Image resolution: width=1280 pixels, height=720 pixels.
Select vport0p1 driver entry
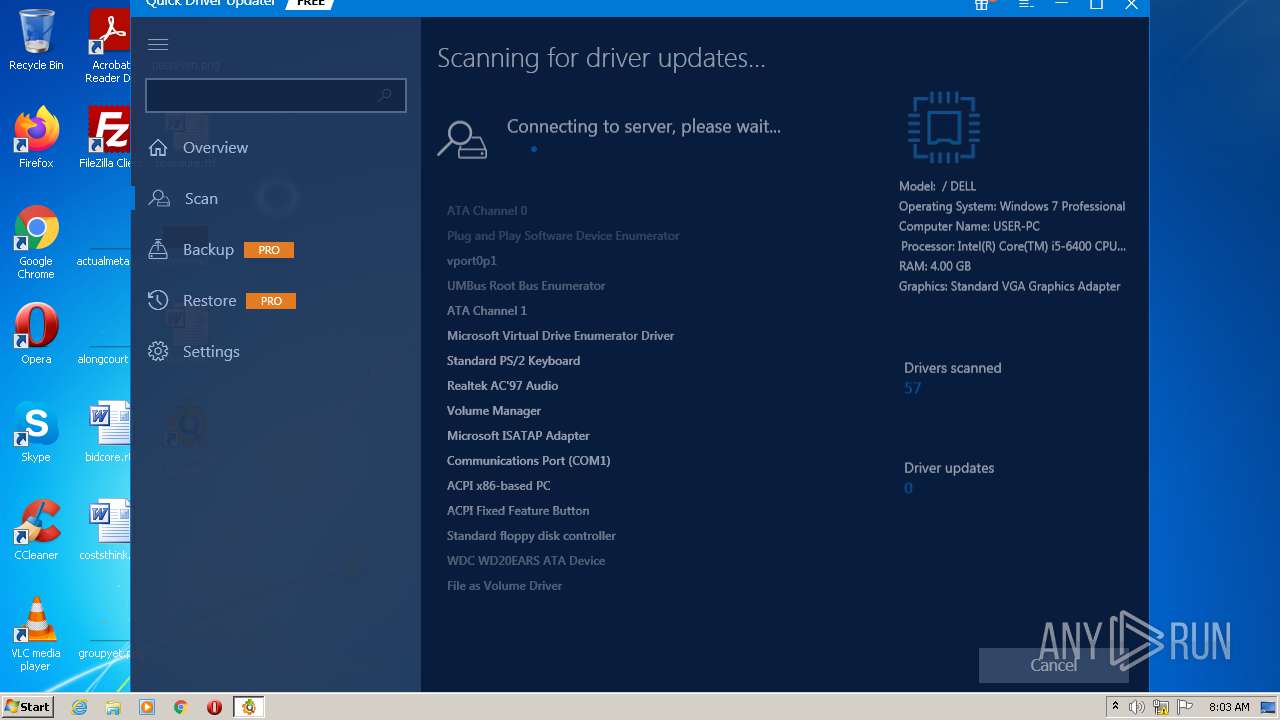pyautogui.click(x=472, y=260)
